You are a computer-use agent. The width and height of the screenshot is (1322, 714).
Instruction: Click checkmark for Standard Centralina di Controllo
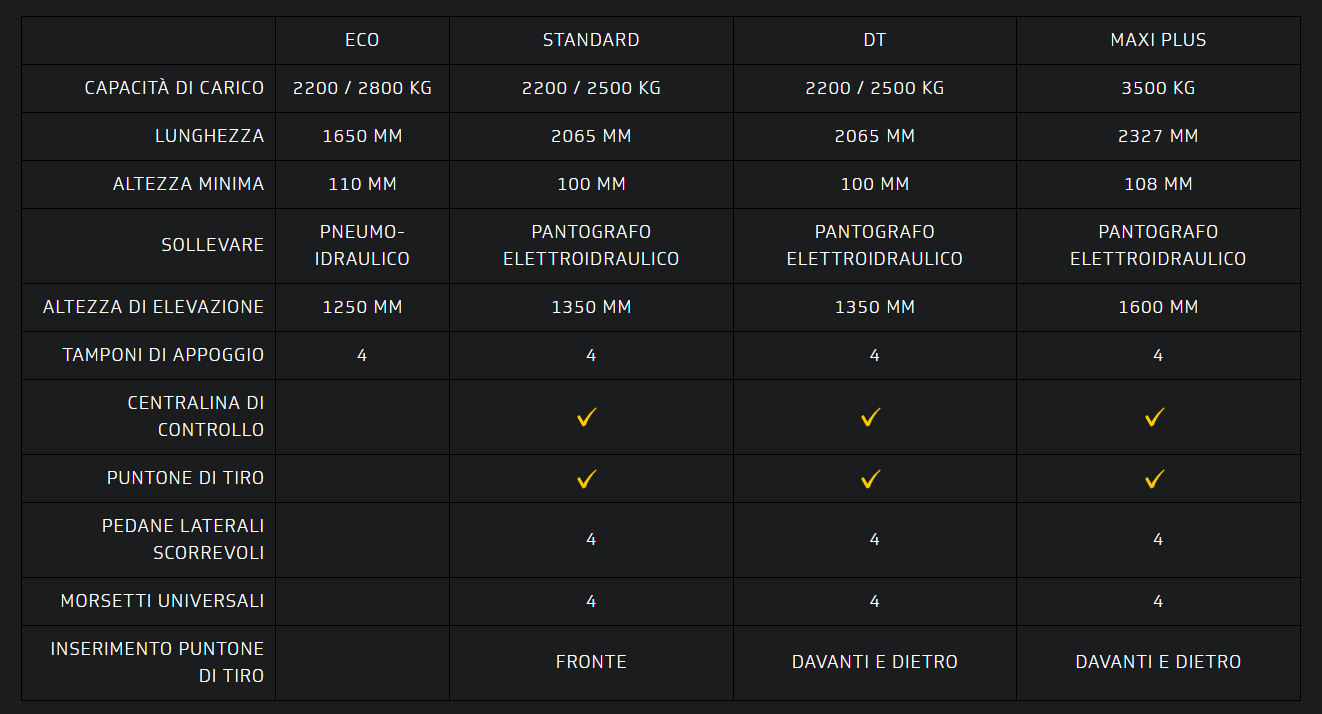[x=587, y=417]
